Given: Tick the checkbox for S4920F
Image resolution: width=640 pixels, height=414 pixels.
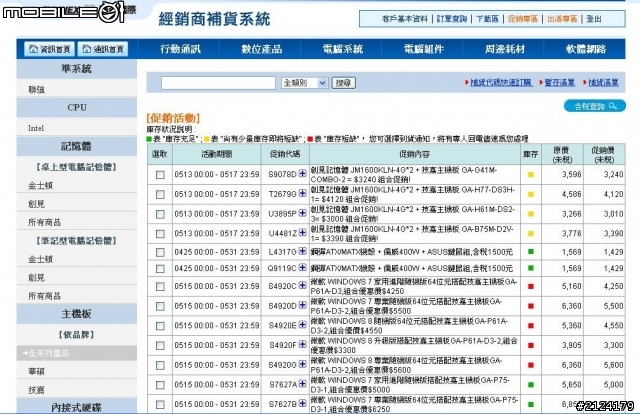Looking at the screenshot, I should [160, 345].
